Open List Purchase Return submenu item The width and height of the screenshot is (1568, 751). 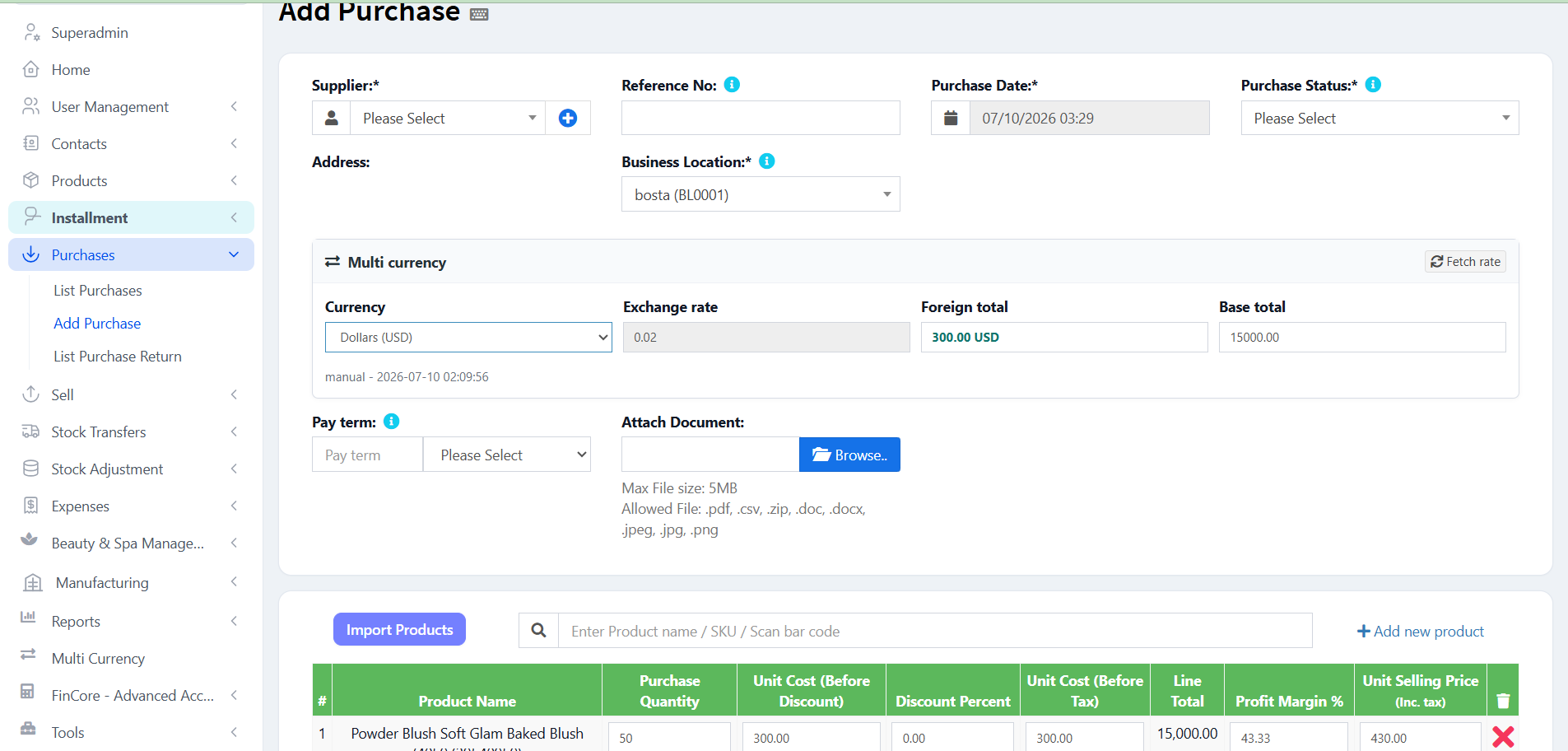(118, 357)
